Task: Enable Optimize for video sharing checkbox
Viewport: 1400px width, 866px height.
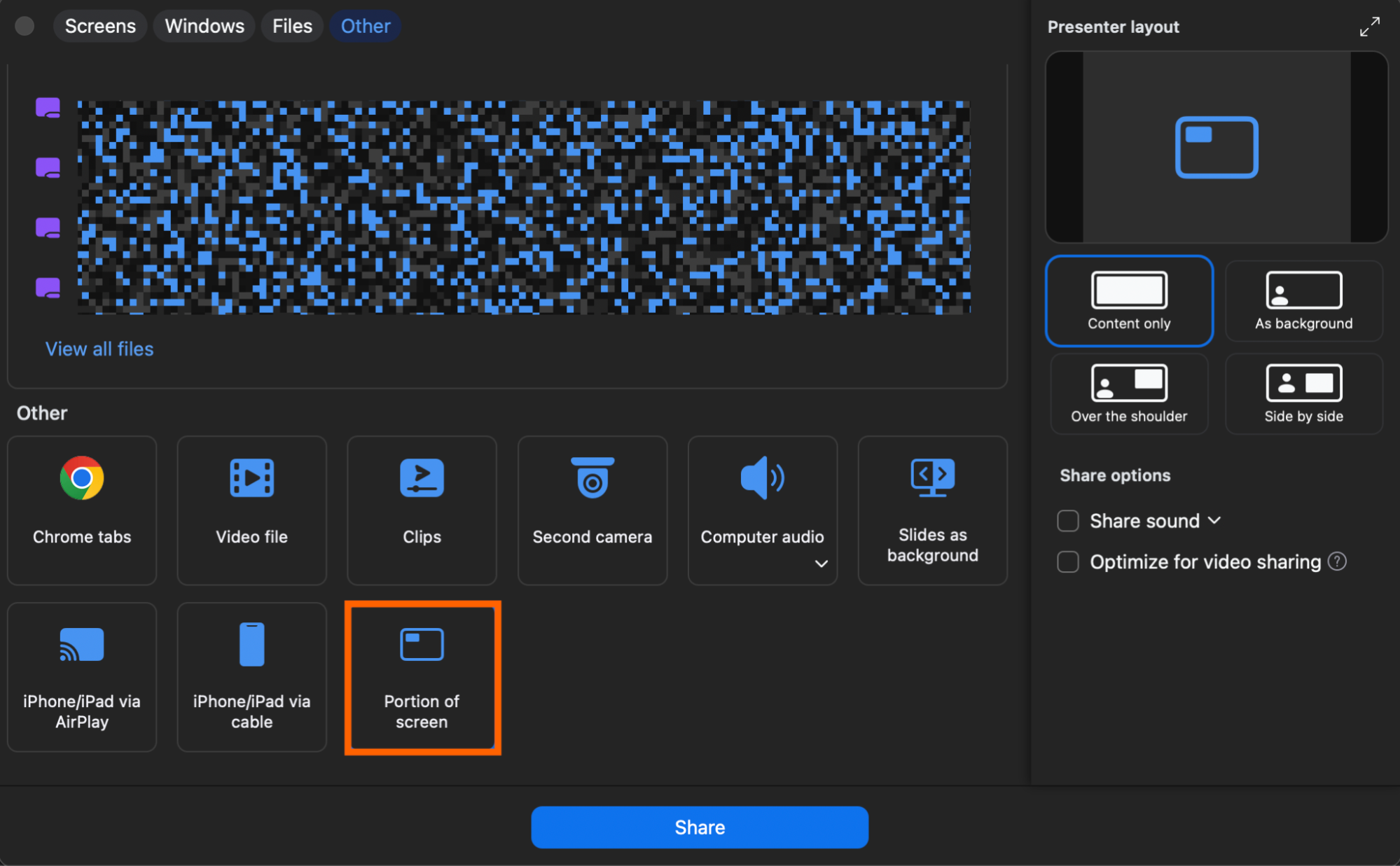Action: pyautogui.click(x=1067, y=561)
